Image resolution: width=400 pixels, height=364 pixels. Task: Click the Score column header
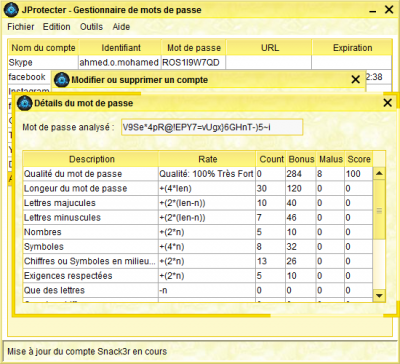(x=359, y=159)
